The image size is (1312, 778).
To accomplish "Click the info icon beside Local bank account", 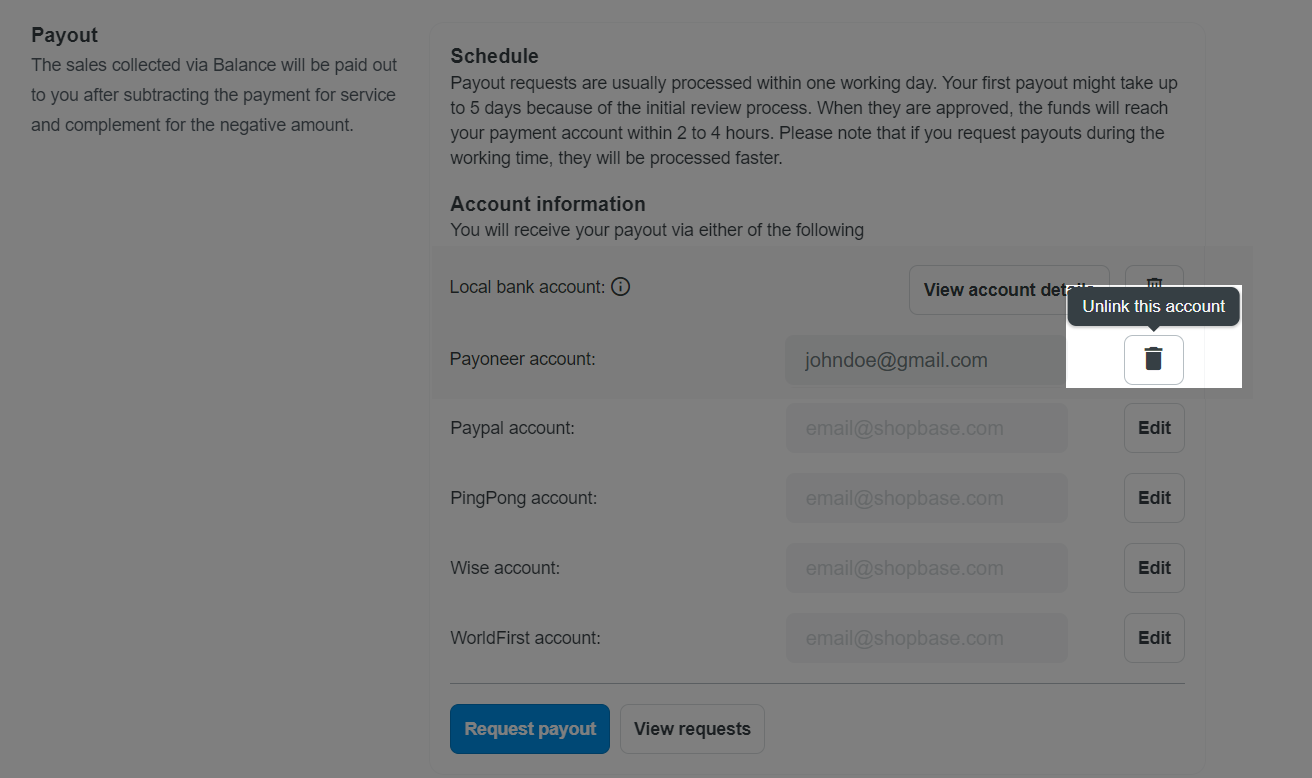I will [620, 287].
